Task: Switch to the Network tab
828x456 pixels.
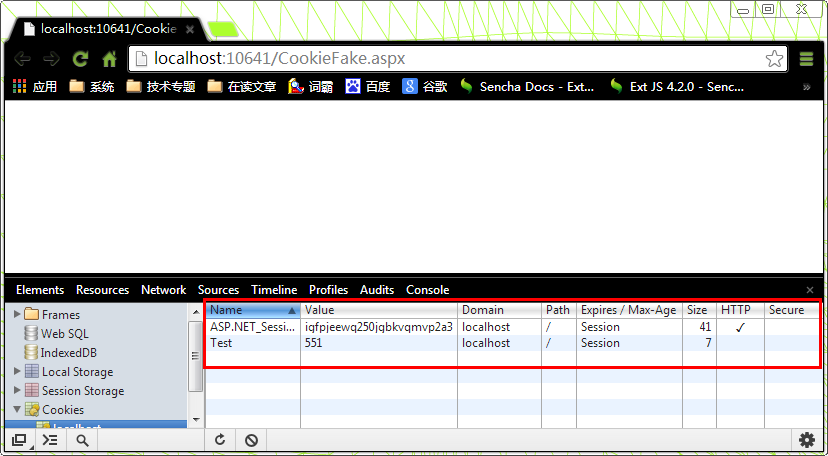Action: pos(163,290)
